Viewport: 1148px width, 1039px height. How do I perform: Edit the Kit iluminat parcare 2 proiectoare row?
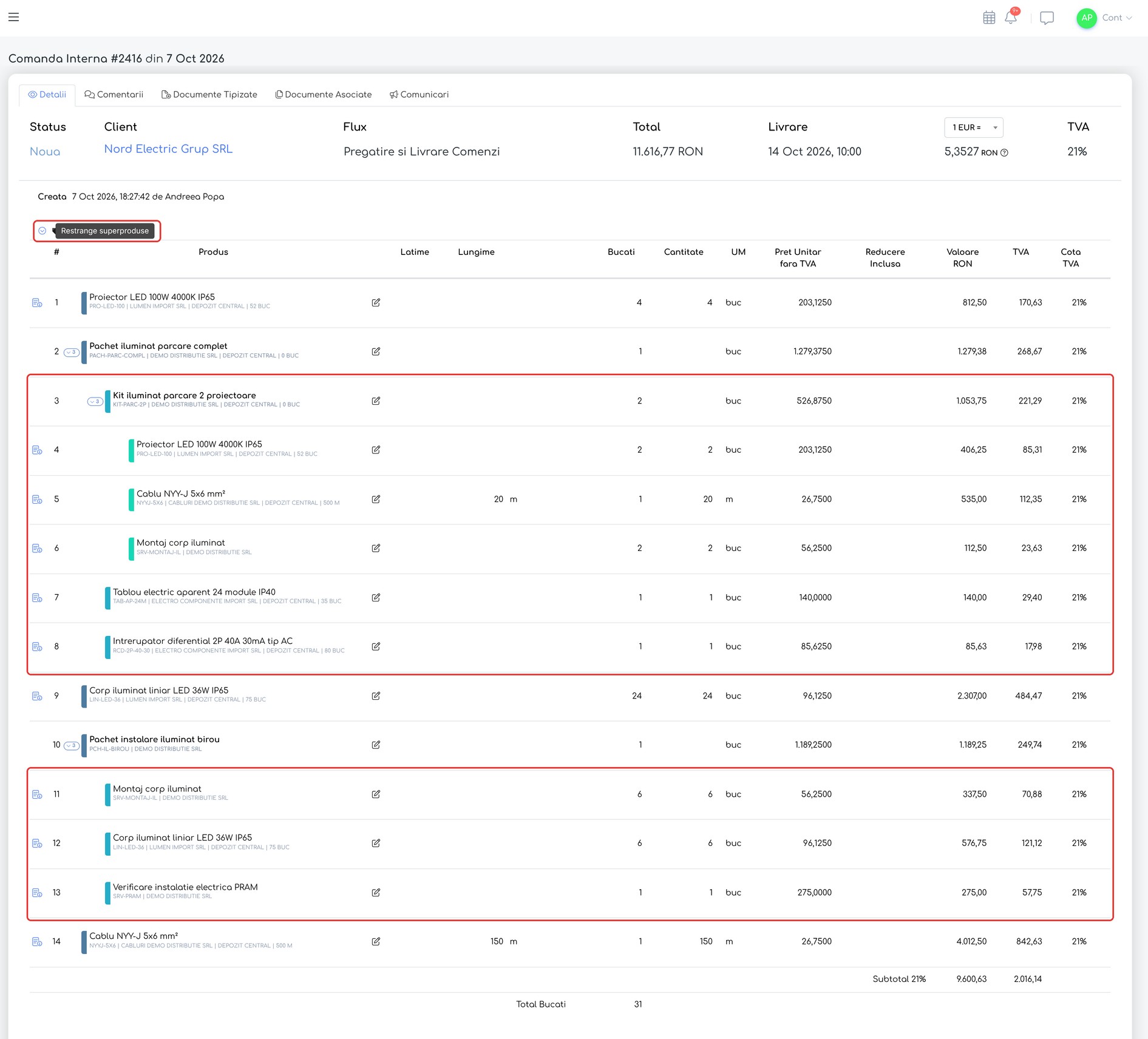coord(376,401)
